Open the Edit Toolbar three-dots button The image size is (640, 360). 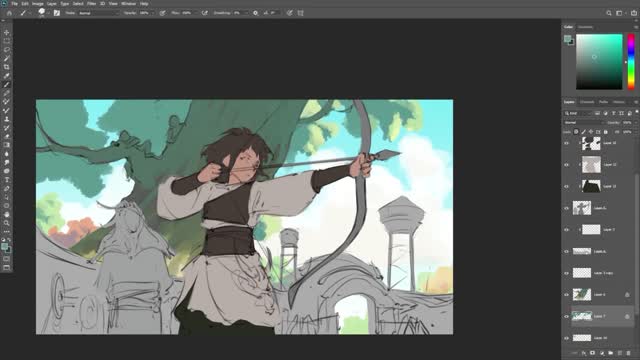[x=7, y=231]
